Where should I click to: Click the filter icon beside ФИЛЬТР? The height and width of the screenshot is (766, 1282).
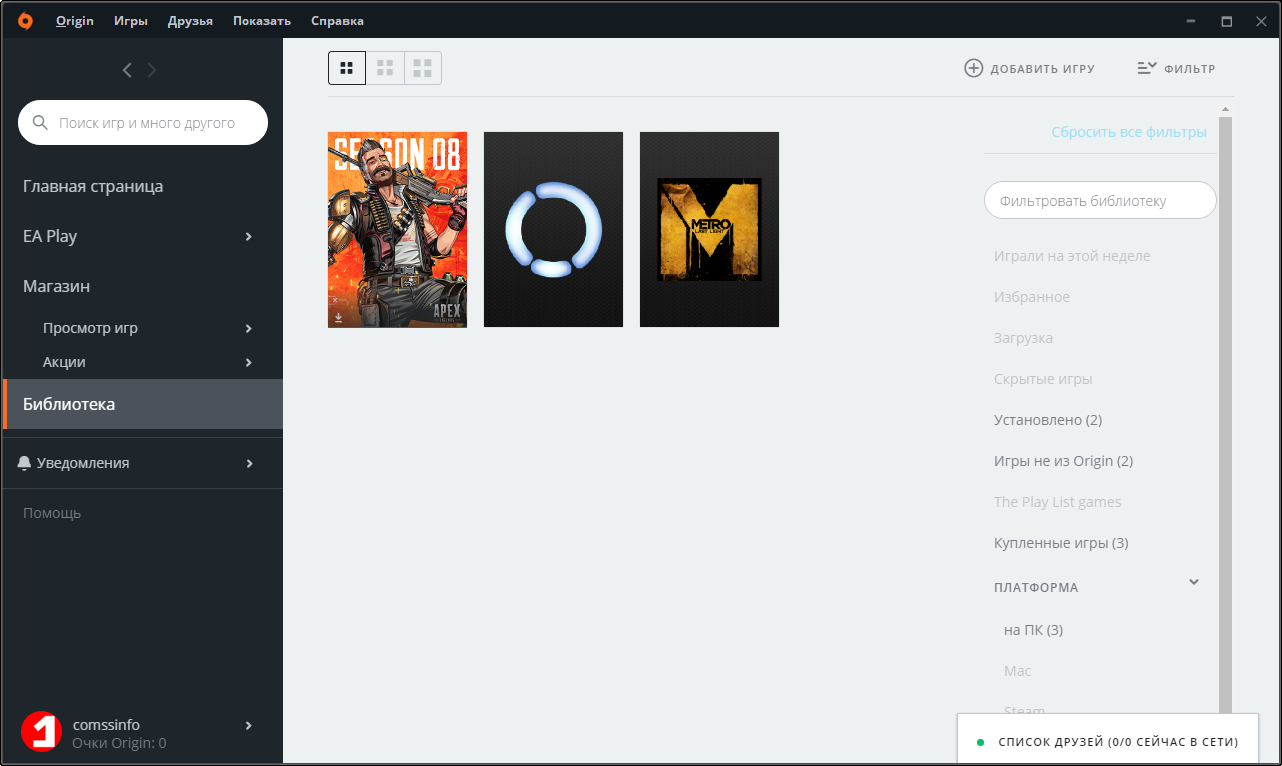1147,68
